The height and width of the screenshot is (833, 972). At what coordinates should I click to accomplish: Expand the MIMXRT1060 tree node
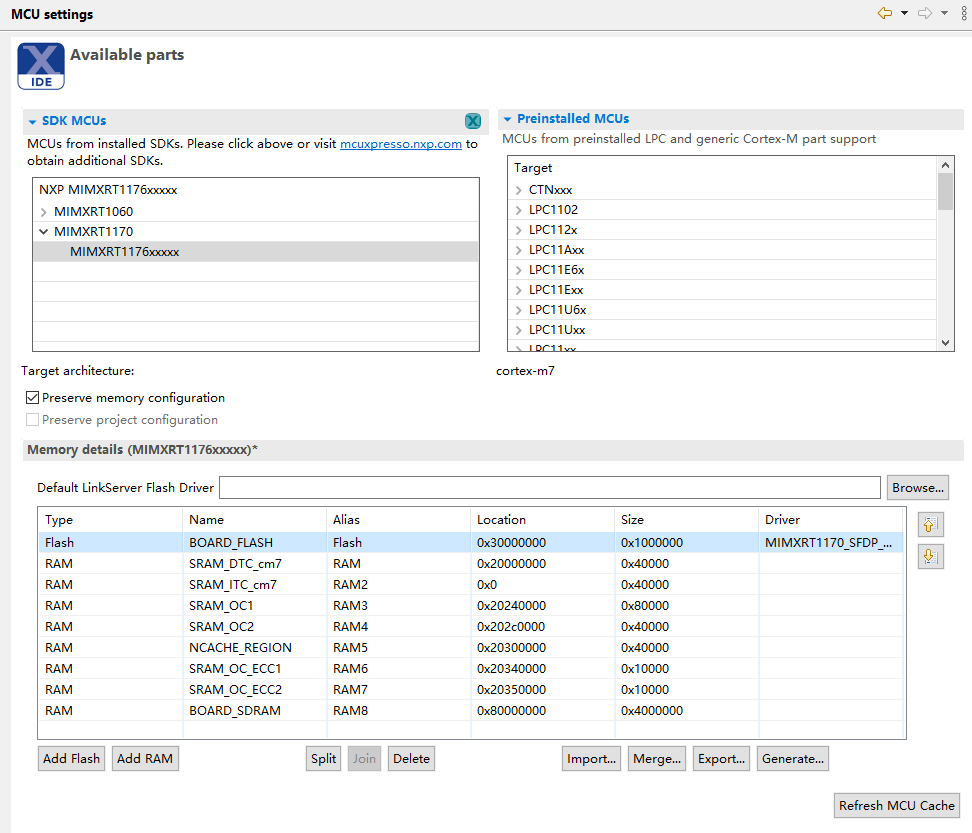[x=43, y=212]
